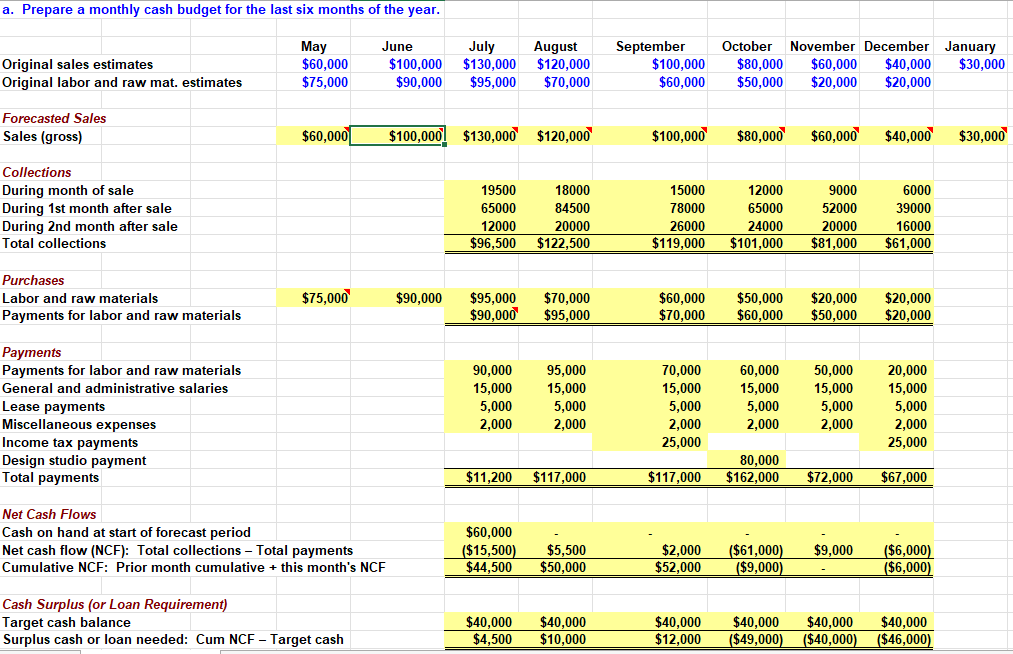
Task: Select the June gross sales cell $100,000
Action: tap(397, 136)
